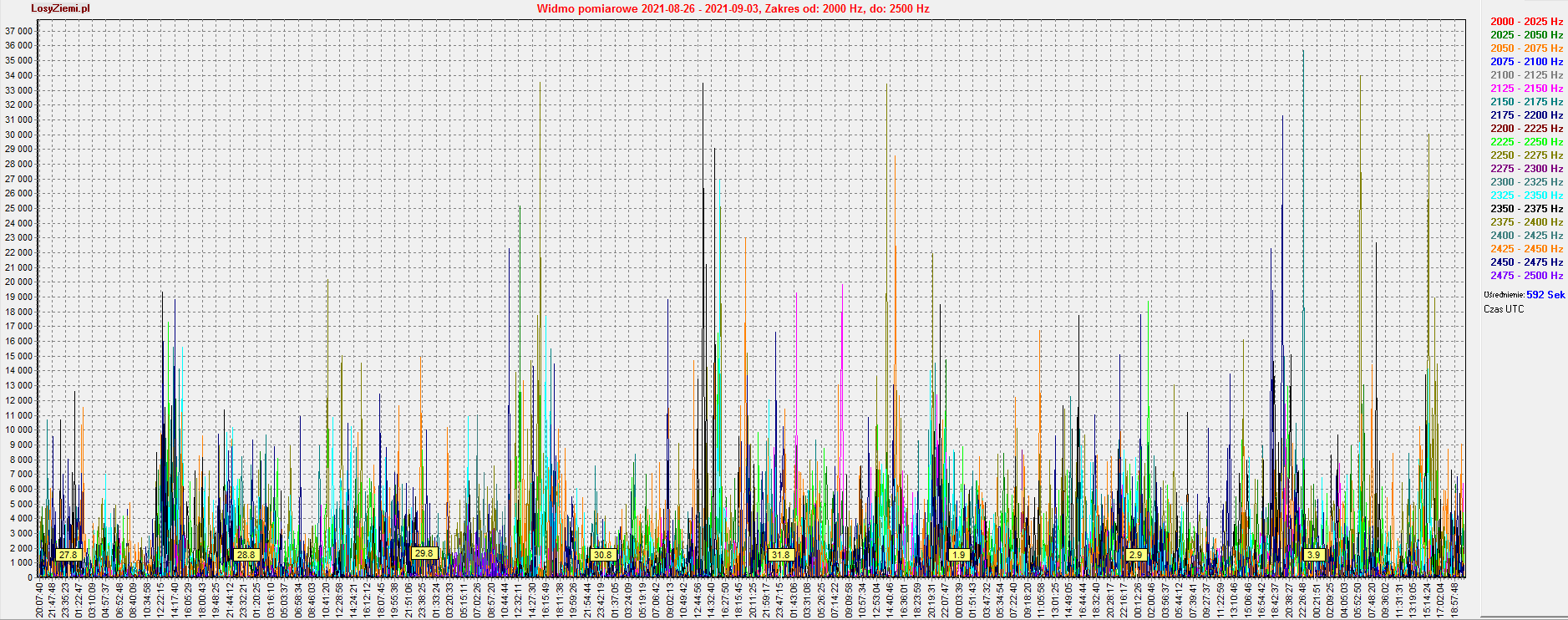Click the 3.9 date marker
Viewport: 1568px width, 620px height.
click(1313, 555)
